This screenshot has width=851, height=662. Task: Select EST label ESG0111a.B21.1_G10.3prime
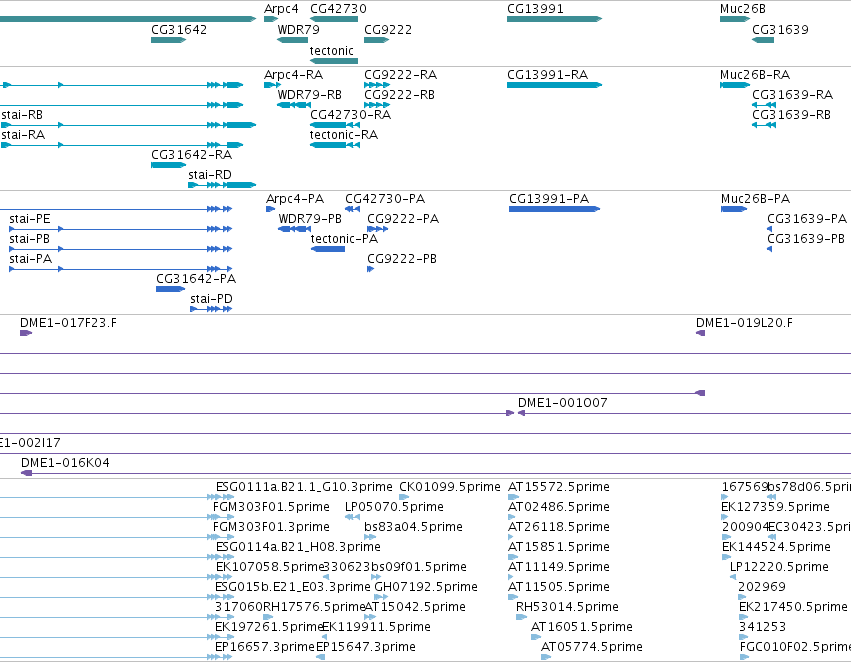click(x=304, y=487)
